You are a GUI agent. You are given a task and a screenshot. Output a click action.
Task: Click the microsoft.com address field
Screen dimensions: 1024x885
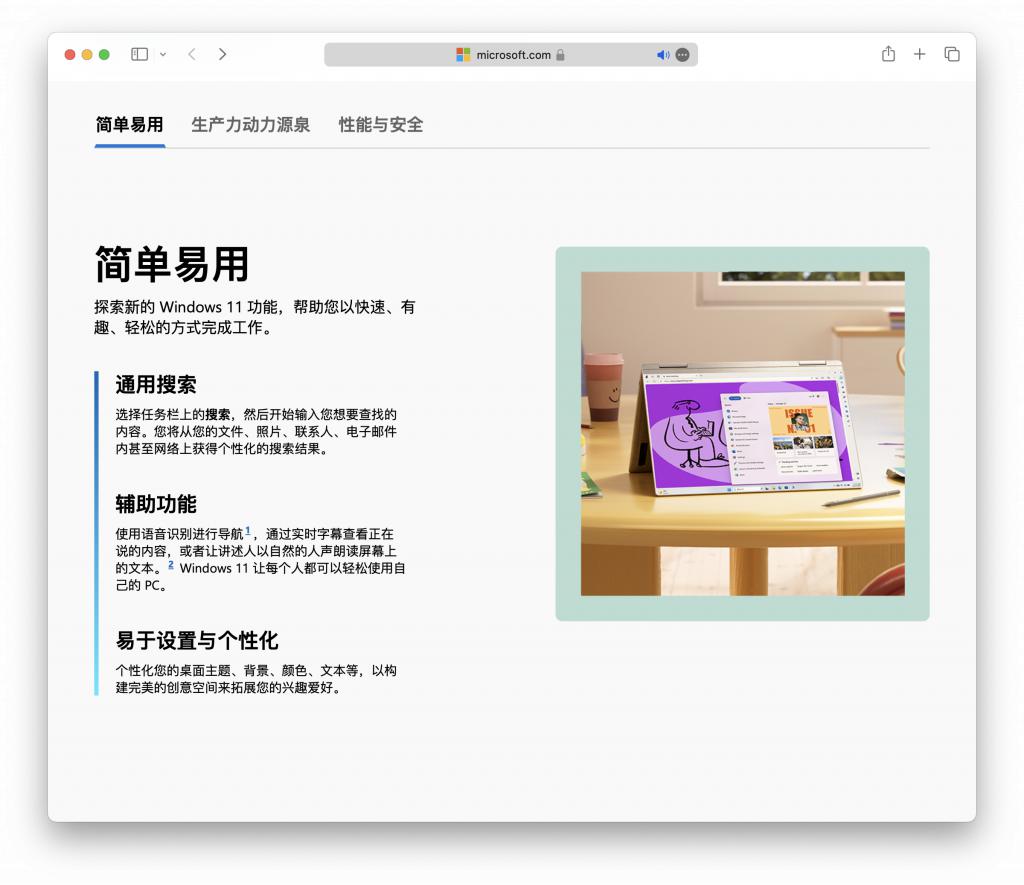pos(512,55)
